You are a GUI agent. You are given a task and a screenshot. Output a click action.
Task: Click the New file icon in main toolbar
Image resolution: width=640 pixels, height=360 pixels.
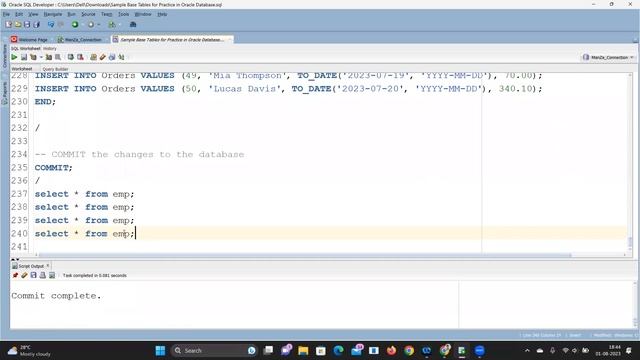tap(9, 24)
